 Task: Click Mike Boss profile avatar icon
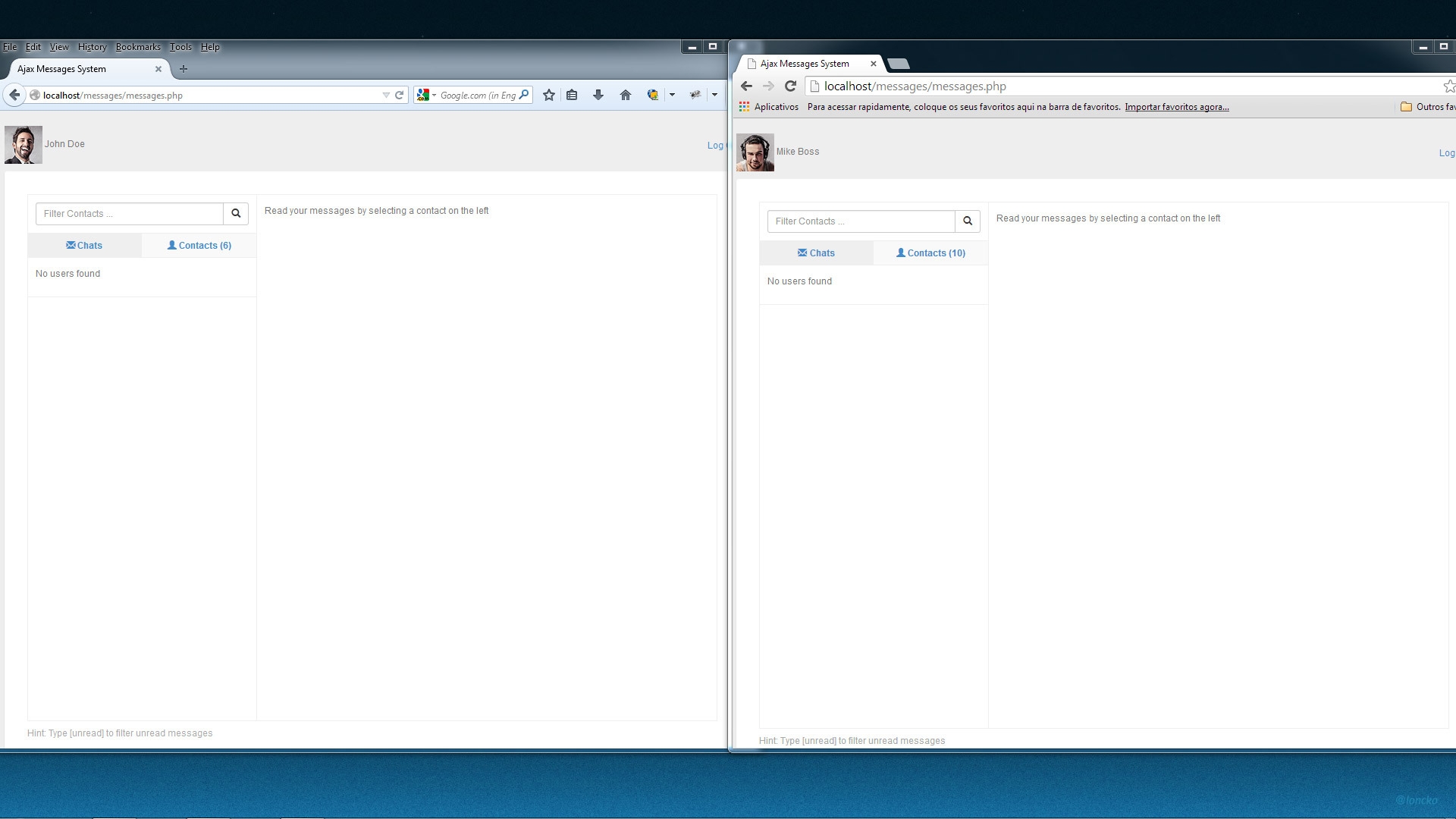(x=754, y=152)
